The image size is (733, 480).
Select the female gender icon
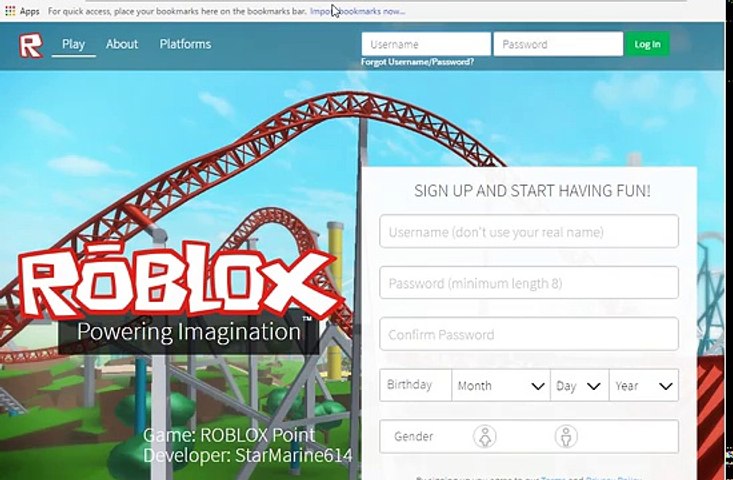(x=484, y=437)
